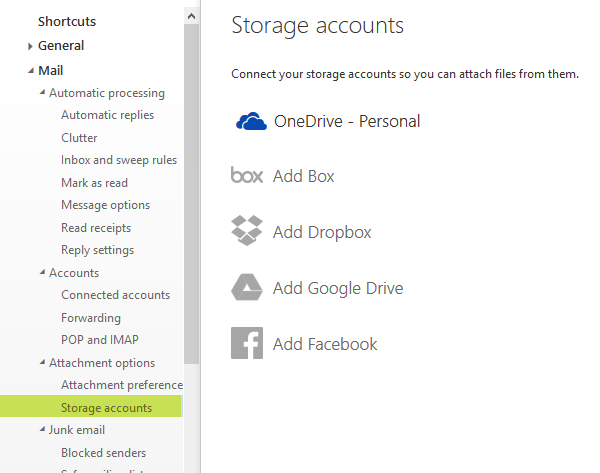The image size is (600, 473).
Task: Click the Google Drive triangle icon
Action: pyautogui.click(x=247, y=287)
